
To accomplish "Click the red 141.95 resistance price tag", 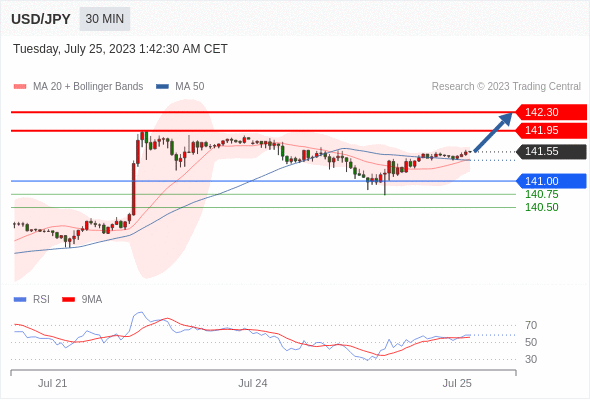I will pos(551,130).
